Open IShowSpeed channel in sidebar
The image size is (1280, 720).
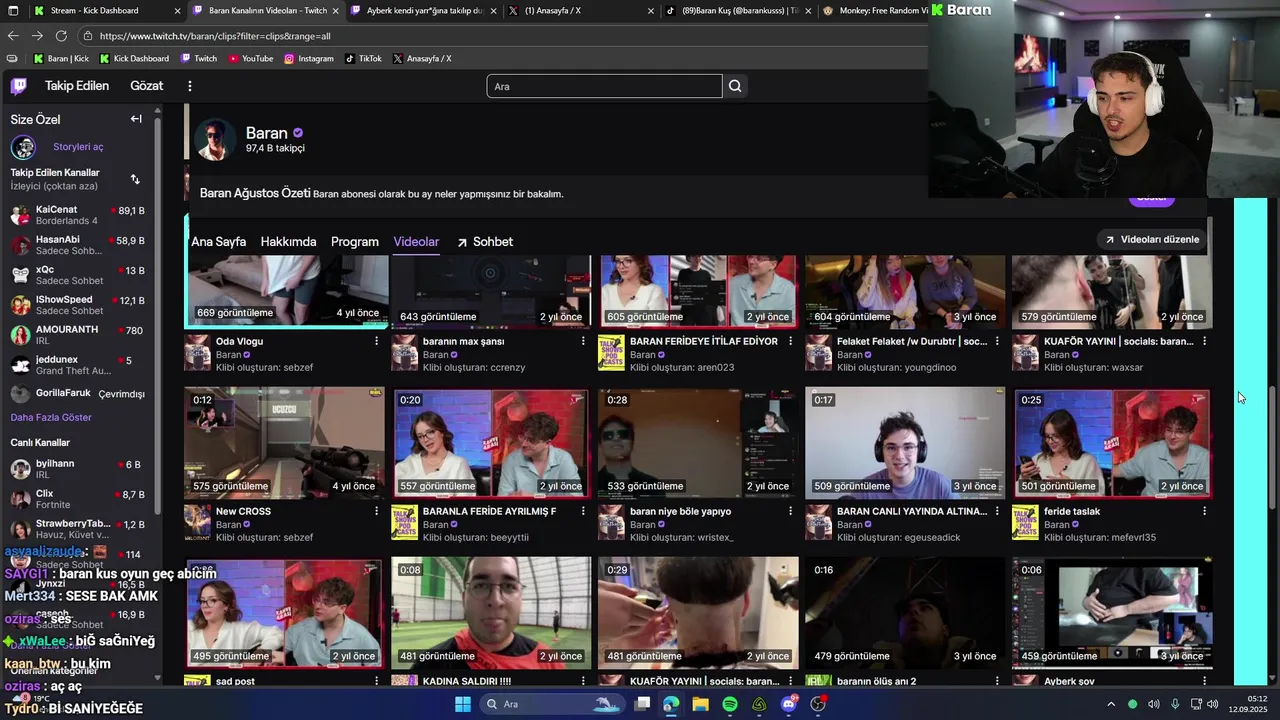pos(78,305)
